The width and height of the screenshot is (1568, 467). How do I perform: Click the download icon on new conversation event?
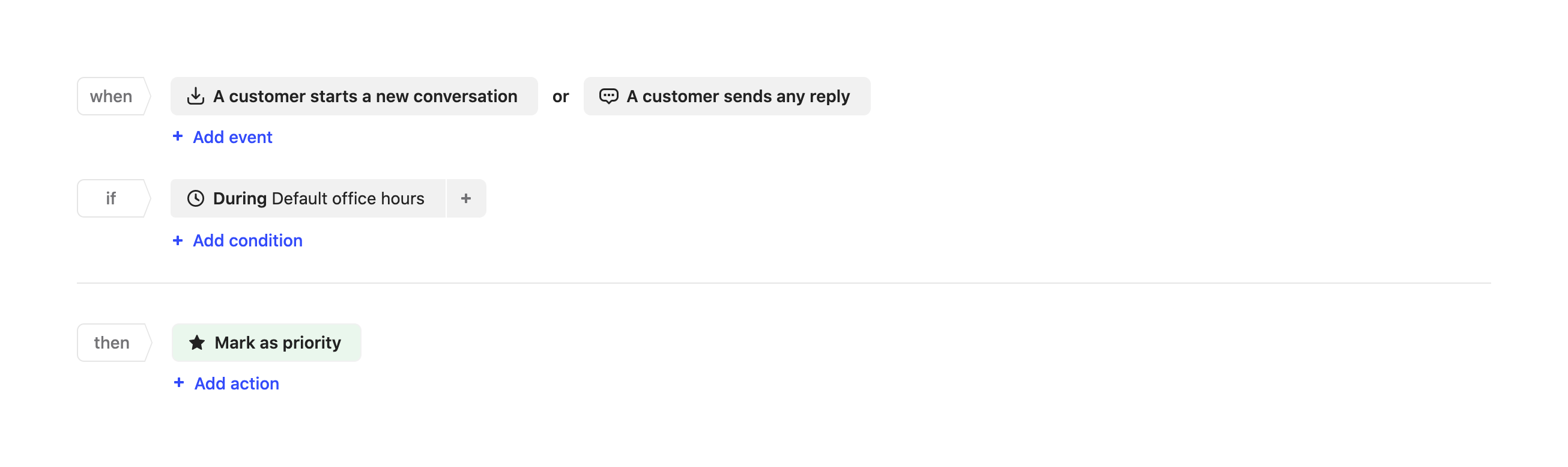coord(195,96)
